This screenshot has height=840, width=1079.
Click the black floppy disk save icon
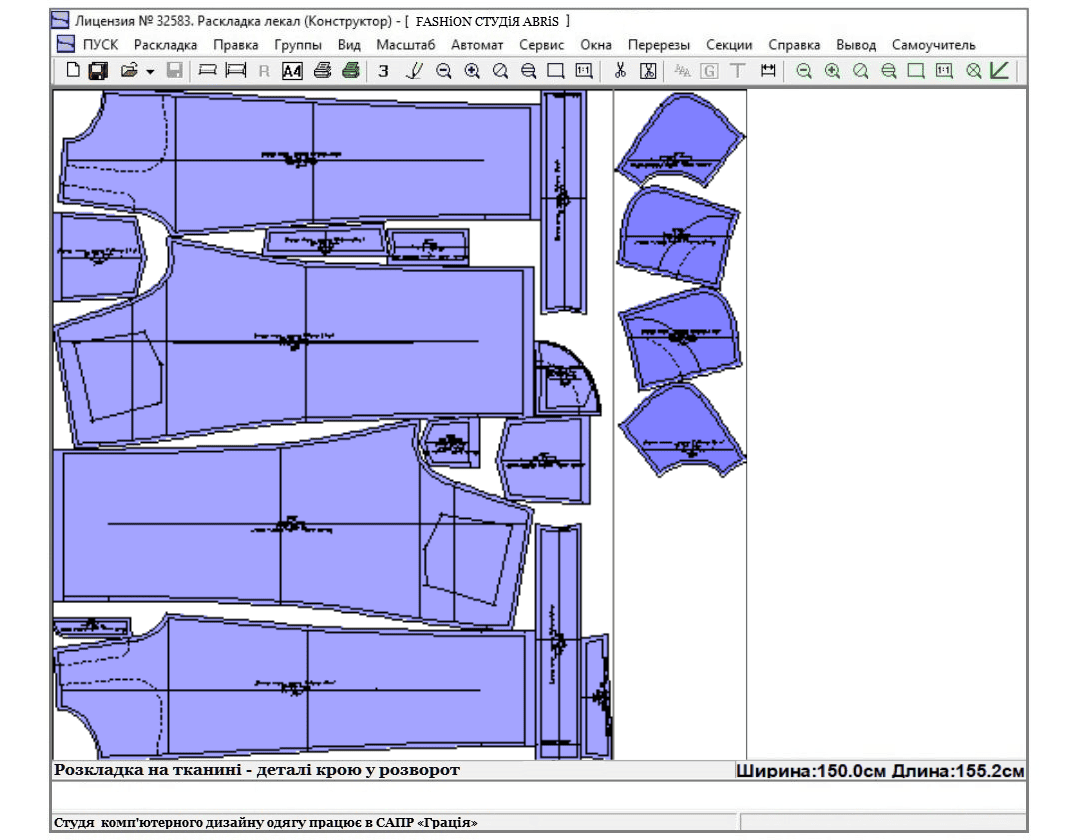[x=98, y=71]
